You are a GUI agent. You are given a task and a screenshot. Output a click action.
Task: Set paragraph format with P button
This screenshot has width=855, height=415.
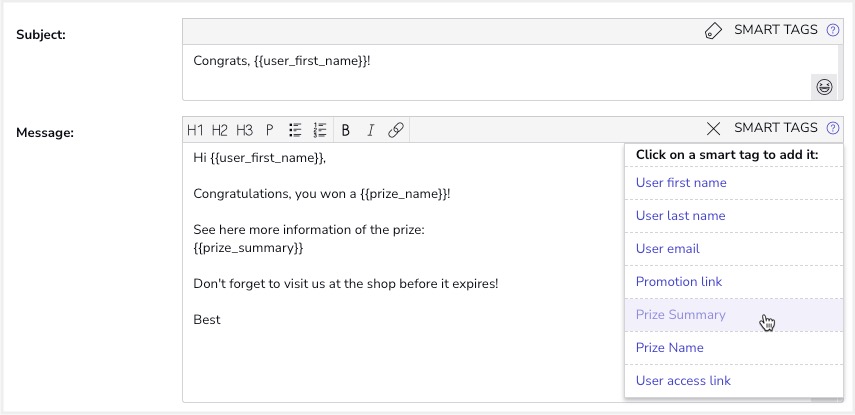tap(270, 130)
